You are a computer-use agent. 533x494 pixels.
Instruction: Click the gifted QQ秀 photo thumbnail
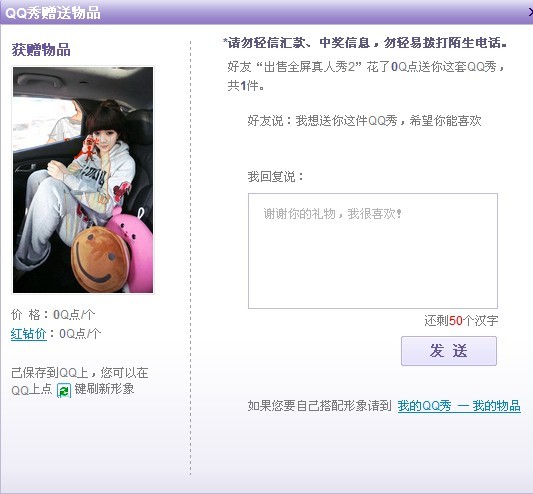point(83,180)
